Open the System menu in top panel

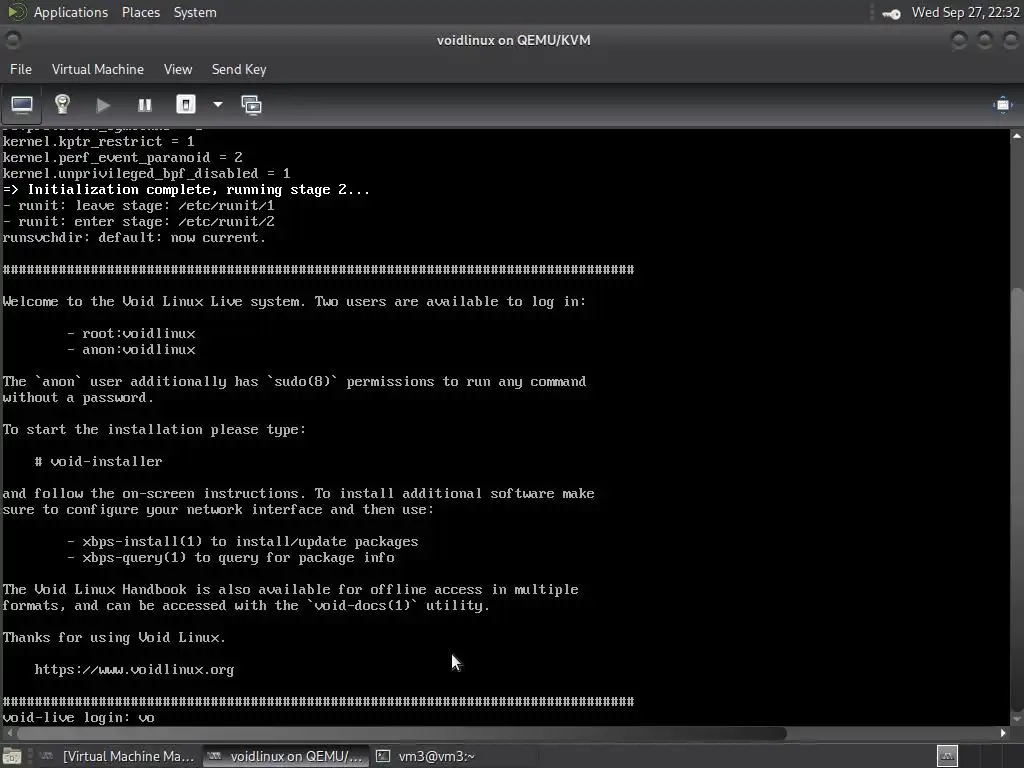(x=195, y=12)
